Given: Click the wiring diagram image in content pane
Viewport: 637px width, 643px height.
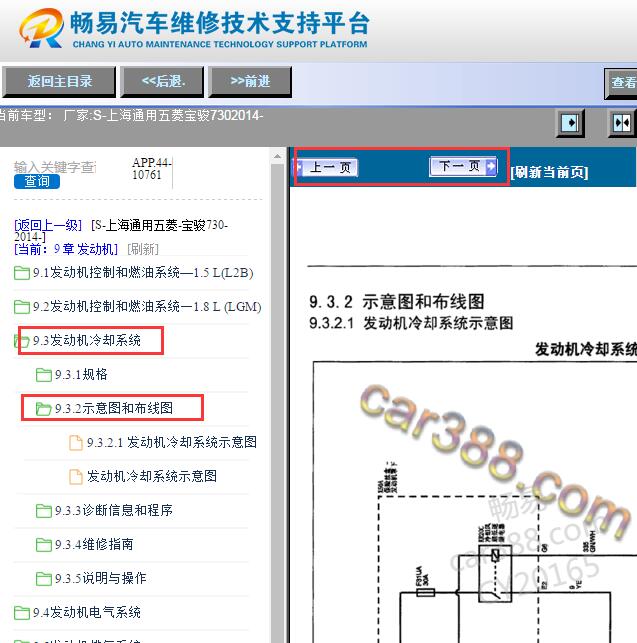Looking at the screenshot, I should pyautogui.click(x=475, y=502).
